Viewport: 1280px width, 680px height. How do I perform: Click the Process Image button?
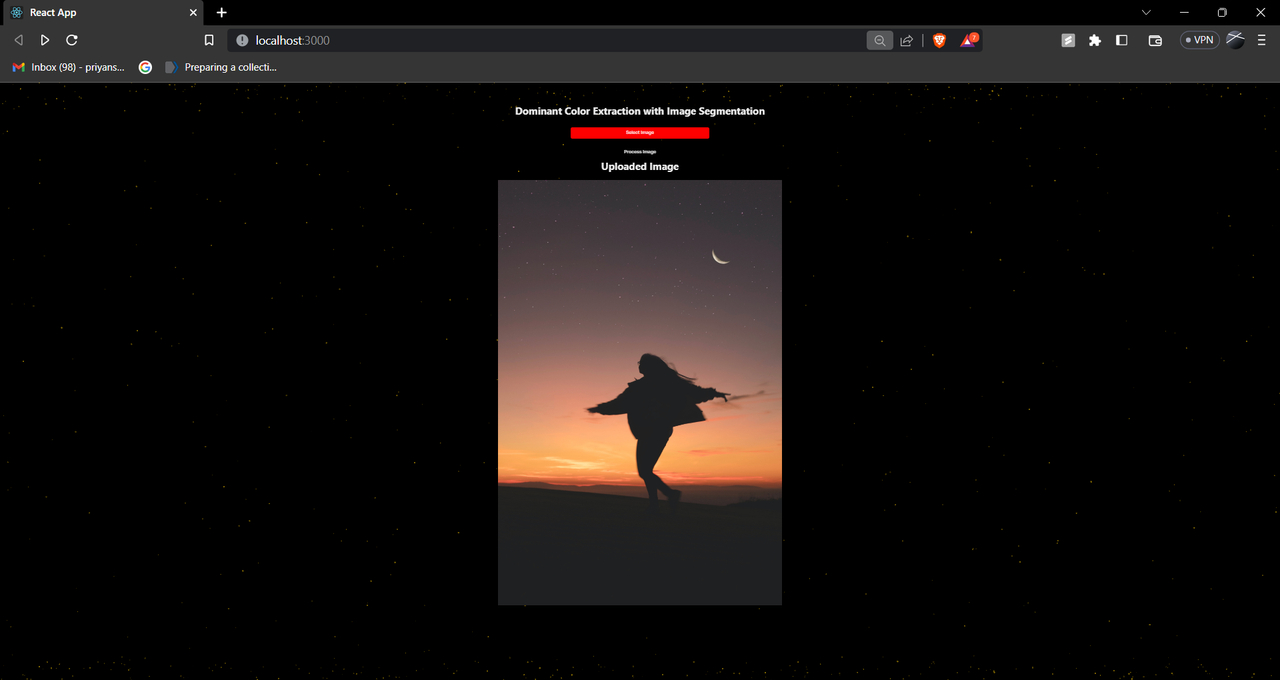click(640, 152)
